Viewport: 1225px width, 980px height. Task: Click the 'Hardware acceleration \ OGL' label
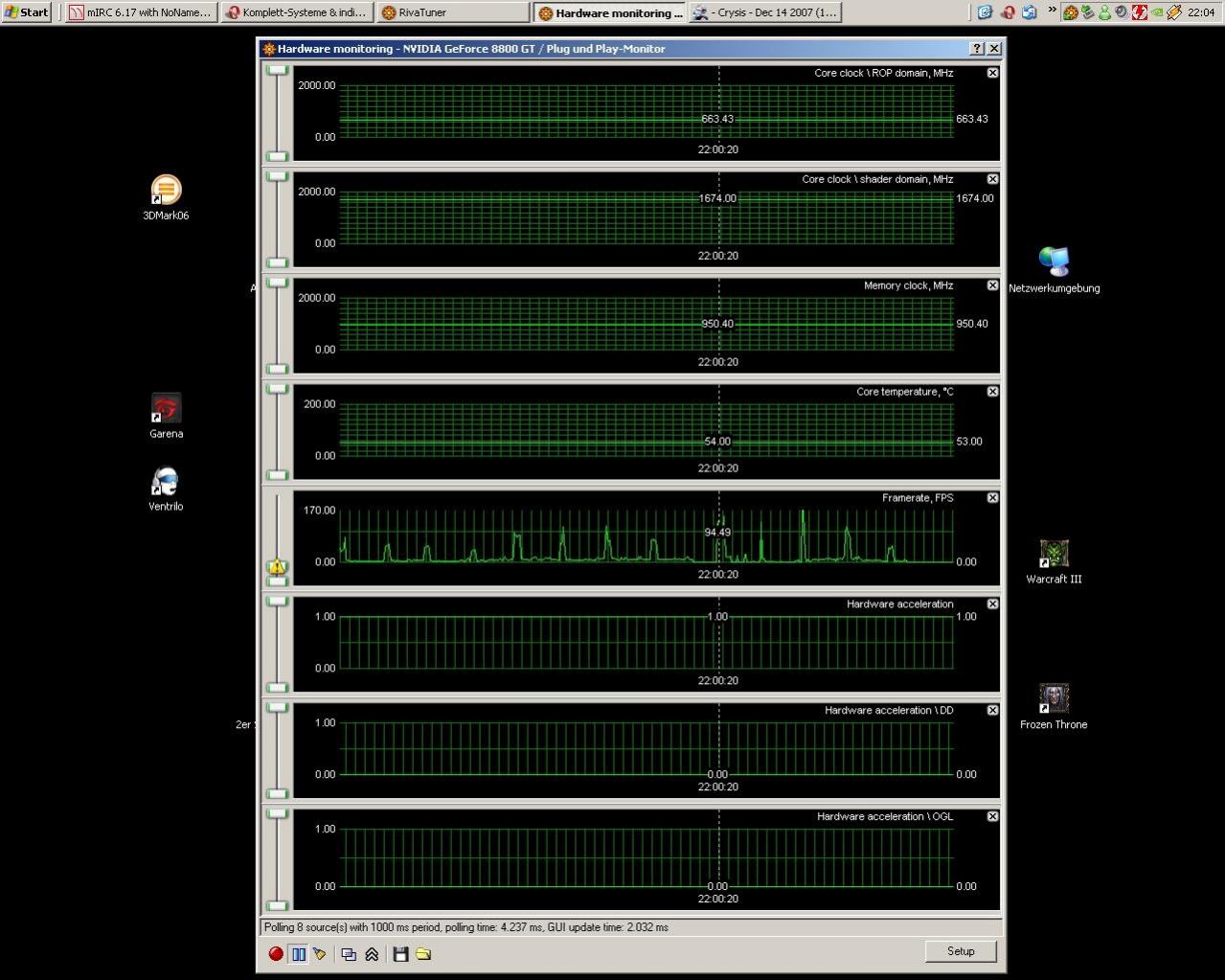[885, 817]
